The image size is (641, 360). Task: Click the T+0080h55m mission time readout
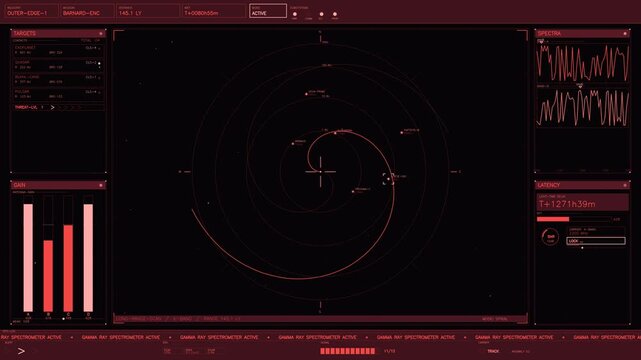pyautogui.click(x=214, y=11)
